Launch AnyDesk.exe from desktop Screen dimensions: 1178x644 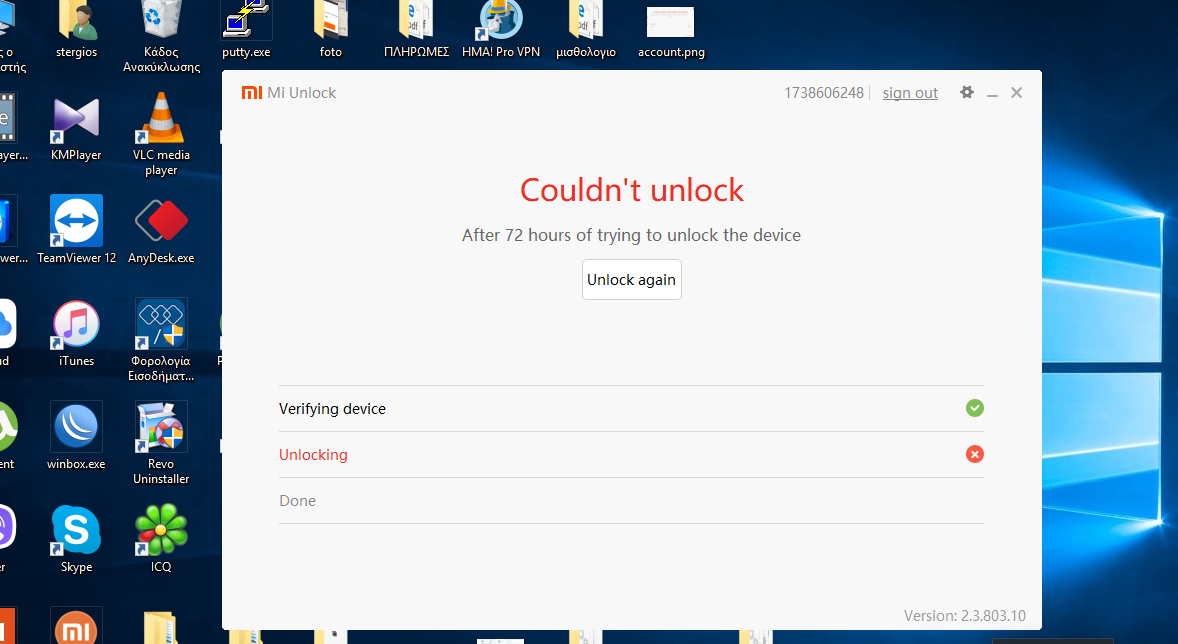point(161,221)
